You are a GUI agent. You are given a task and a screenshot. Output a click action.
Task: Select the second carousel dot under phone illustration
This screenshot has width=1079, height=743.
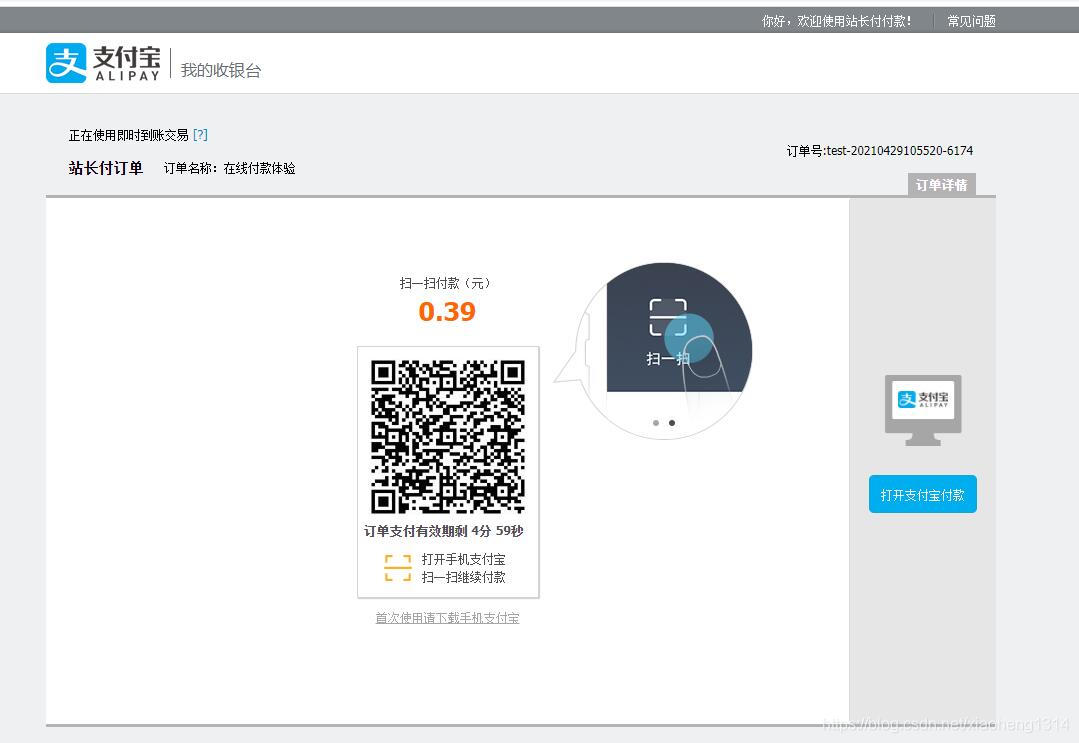tap(672, 422)
